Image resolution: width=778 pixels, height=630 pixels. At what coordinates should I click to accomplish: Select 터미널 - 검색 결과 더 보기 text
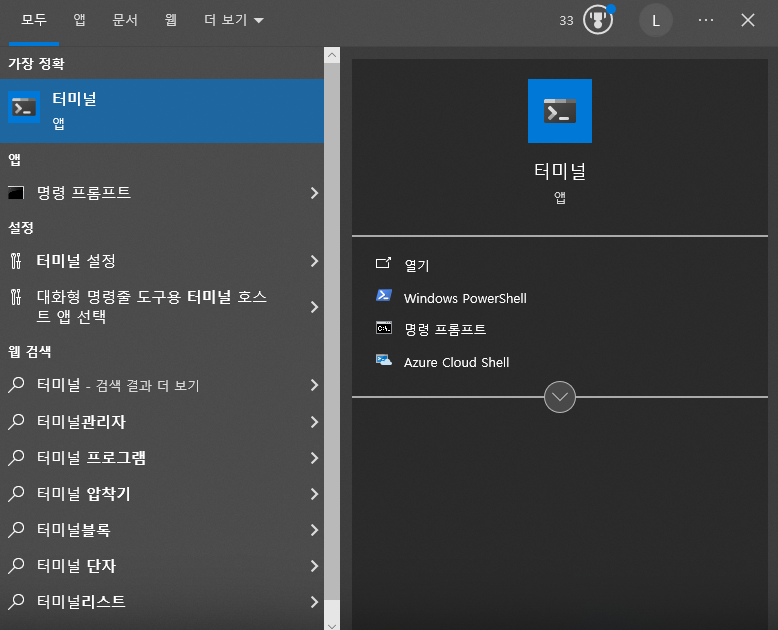118,385
